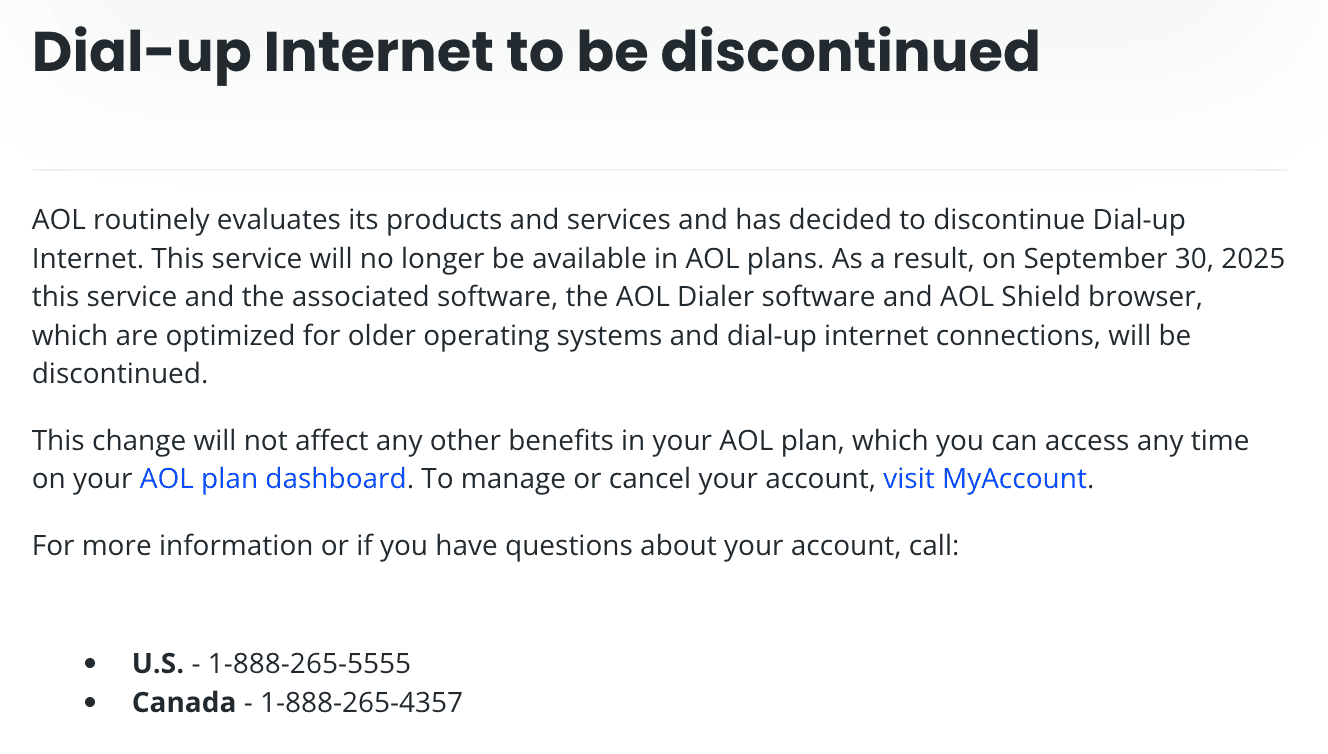1328x754 pixels.
Task: Click the sentence starting For more information
Action: pyautogui.click(x=496, y=545)
